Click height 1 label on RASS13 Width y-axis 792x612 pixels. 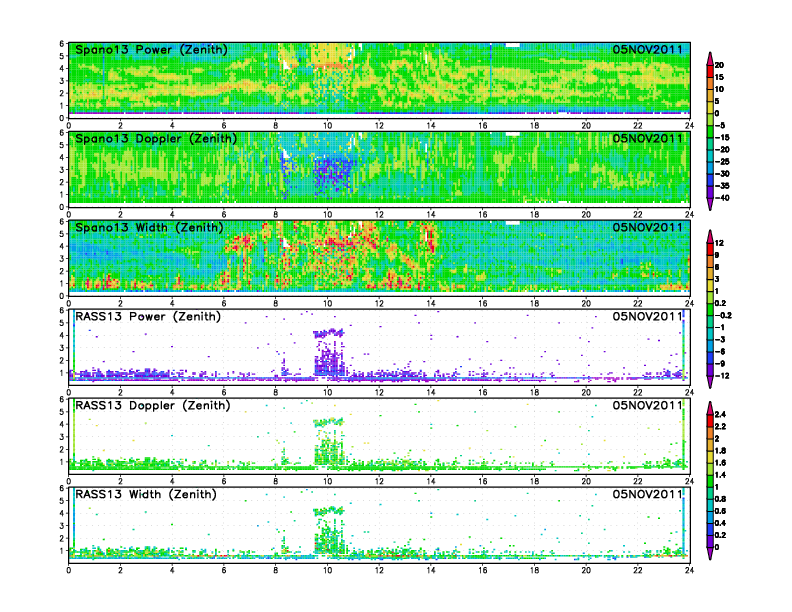[x=62, y=551]
